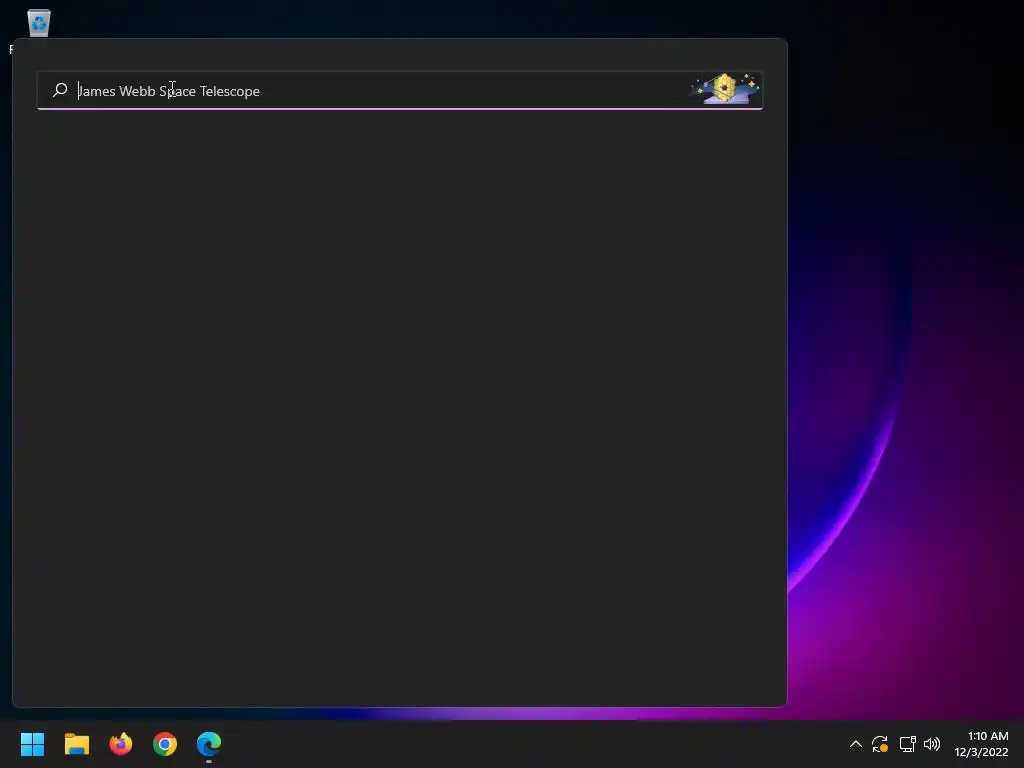This screenshot has height=768, width=1024.
Task: Open the 1:10 AM clock and date
Action: pos(981,744)
